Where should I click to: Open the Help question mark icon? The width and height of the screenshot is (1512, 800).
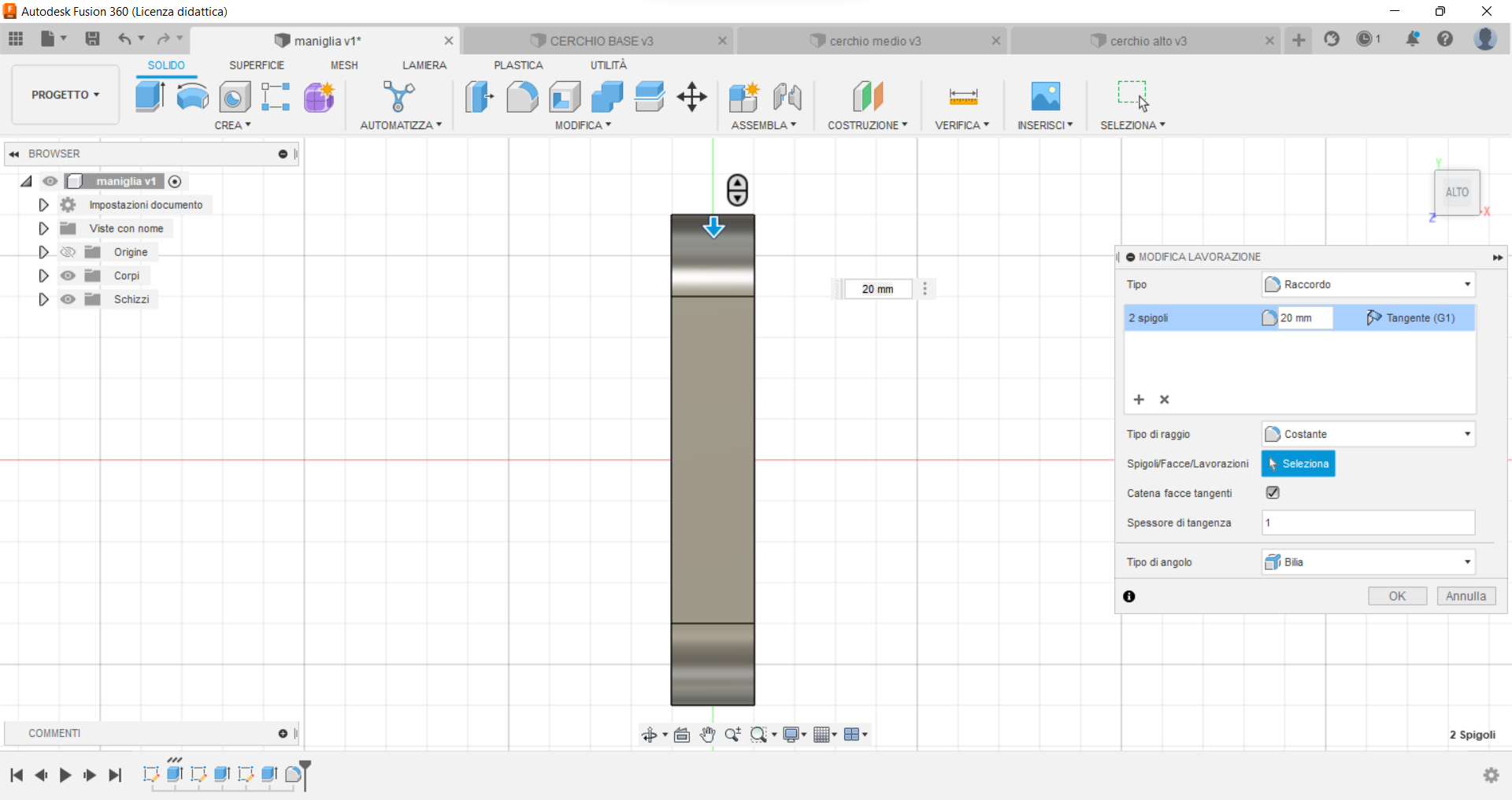pos(1445,39)
